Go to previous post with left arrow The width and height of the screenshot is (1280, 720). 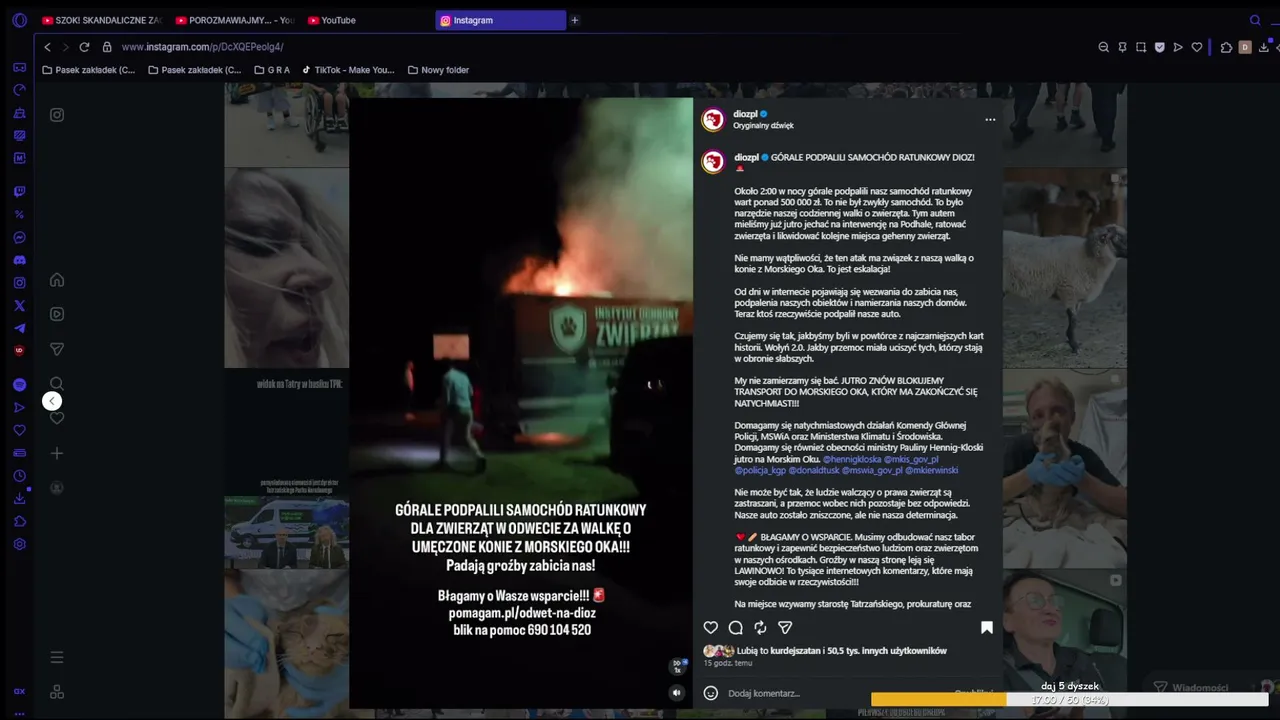(x=52, y=401)
